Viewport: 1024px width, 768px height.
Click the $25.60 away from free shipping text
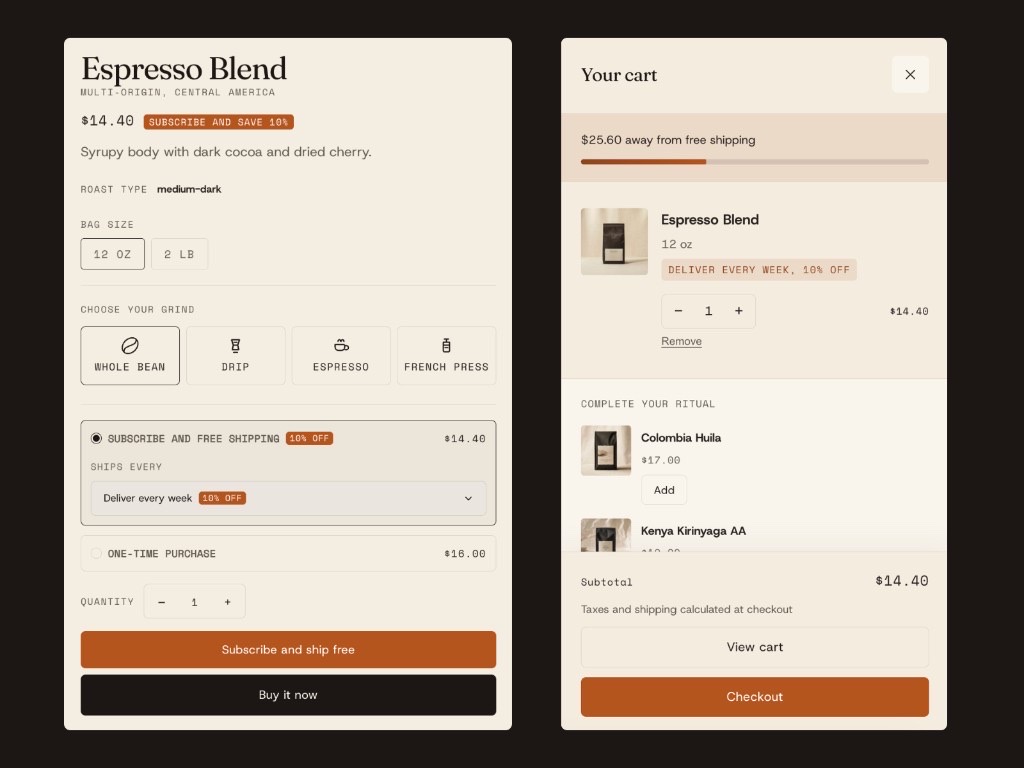668,140
